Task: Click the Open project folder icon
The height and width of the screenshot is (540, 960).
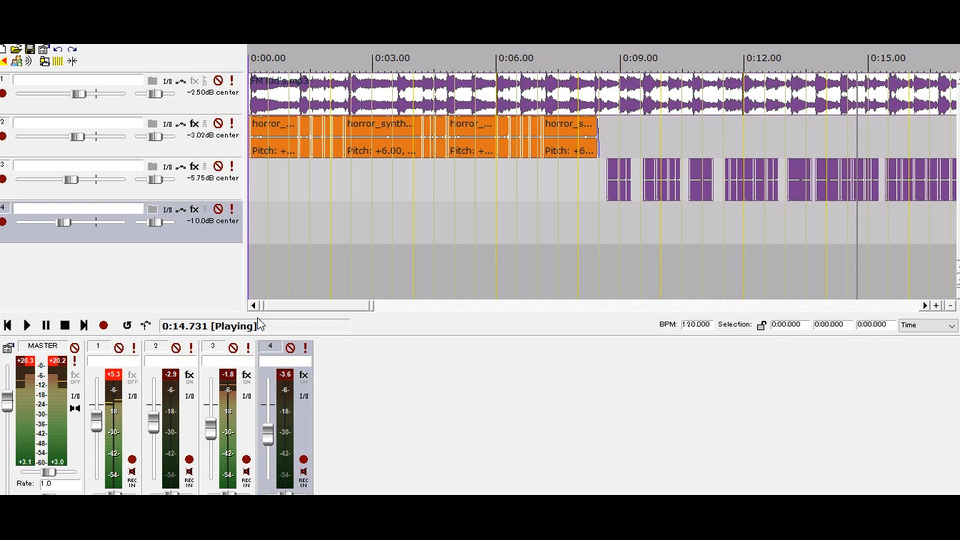Action: pos(16,49)
